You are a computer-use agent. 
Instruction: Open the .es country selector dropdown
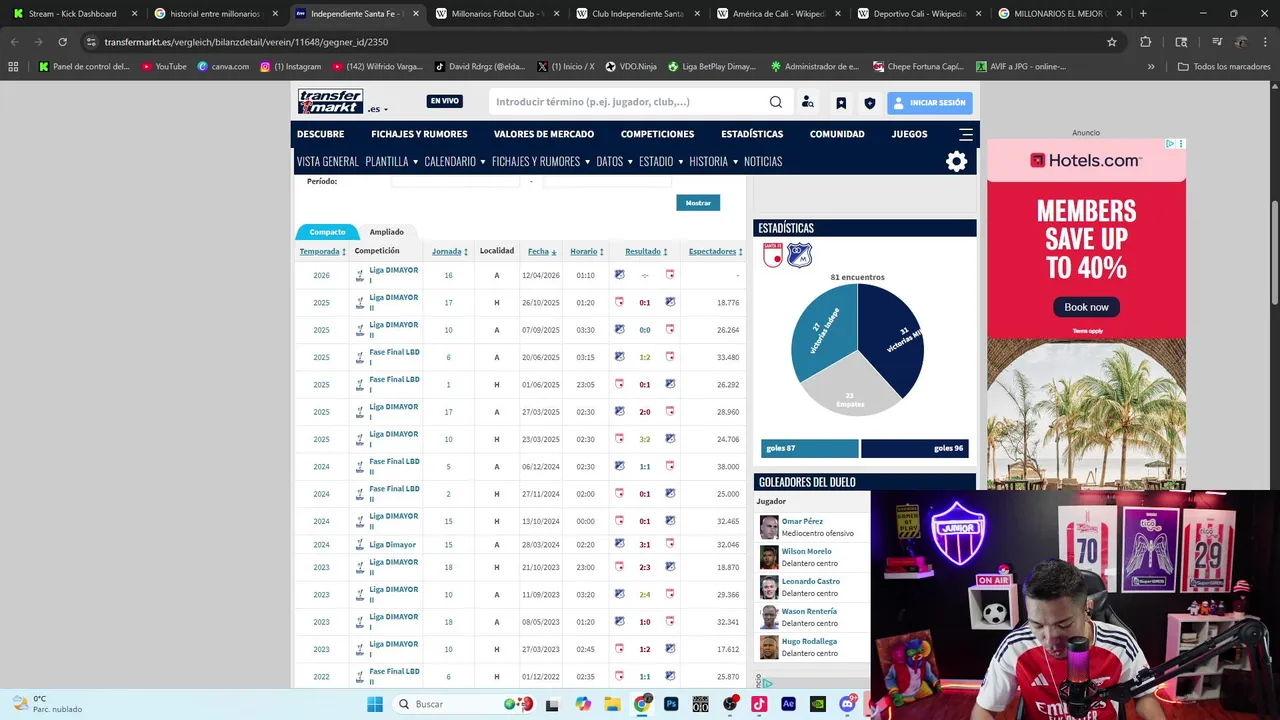(x=378, y=109)
